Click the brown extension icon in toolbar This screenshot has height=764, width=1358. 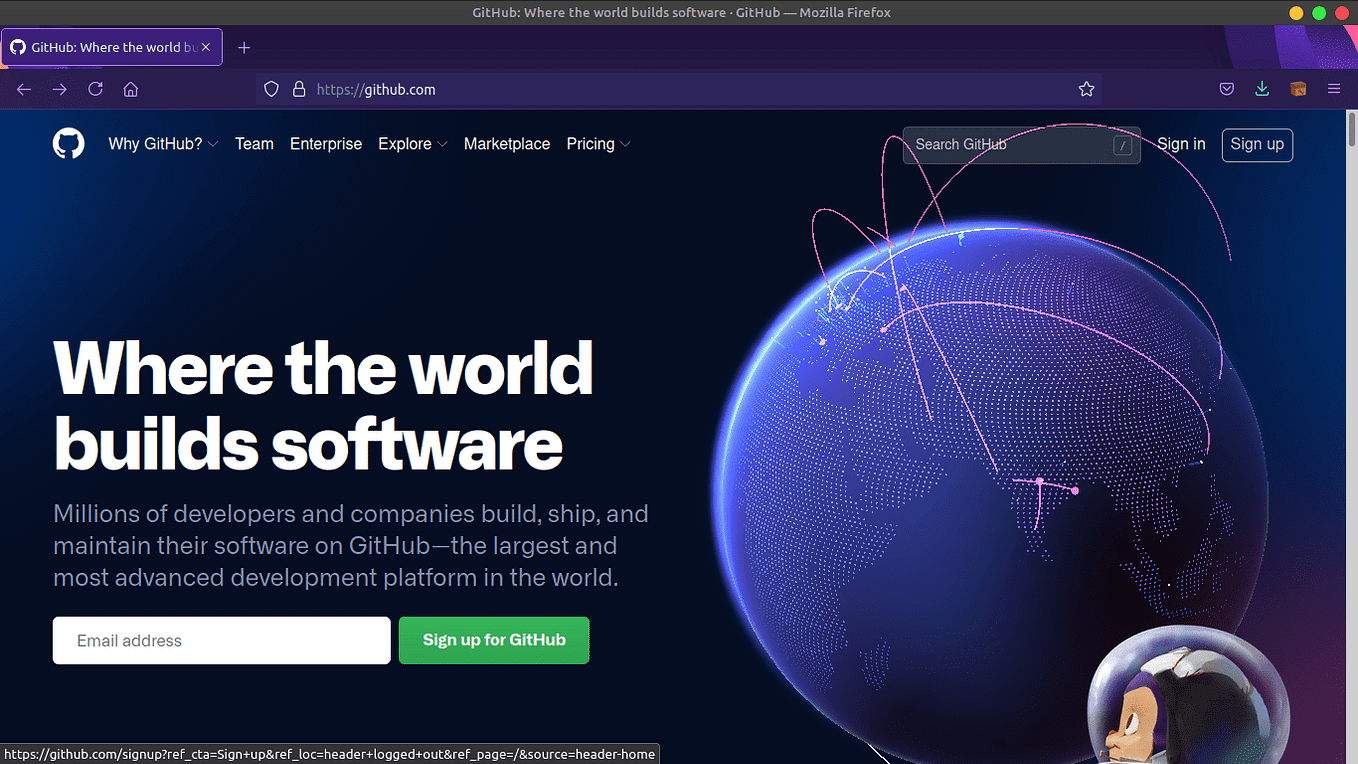[1298, 89]
